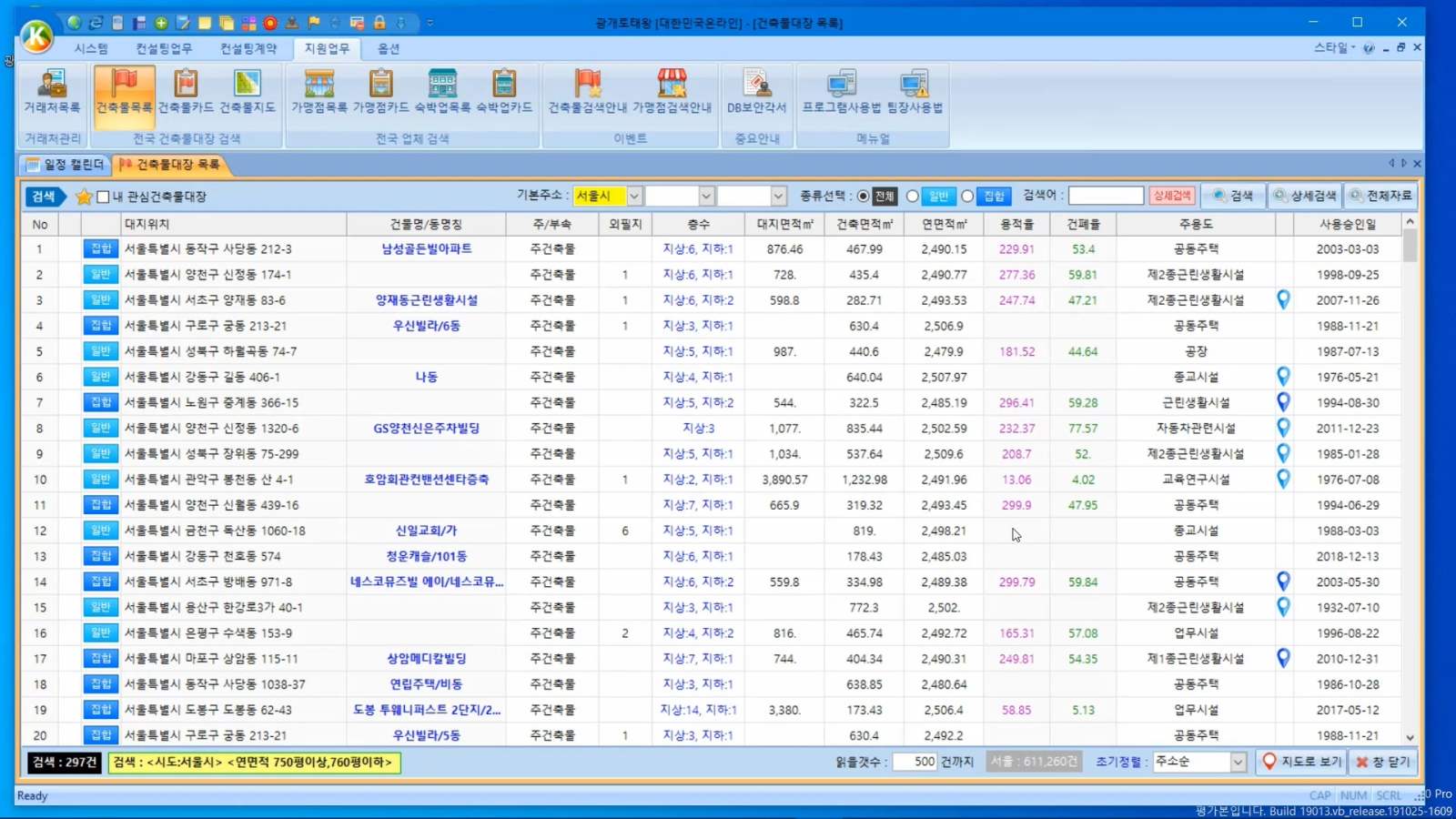Click the 가맹점목록 franchise list icon
This screenshot has width=1456, height=819.
(318, 91)
